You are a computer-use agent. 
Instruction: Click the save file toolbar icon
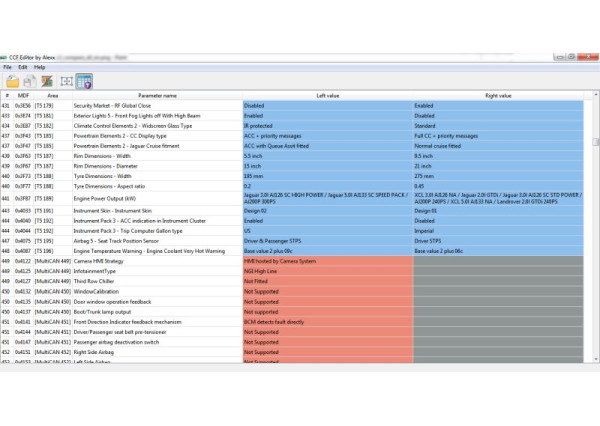30,81
